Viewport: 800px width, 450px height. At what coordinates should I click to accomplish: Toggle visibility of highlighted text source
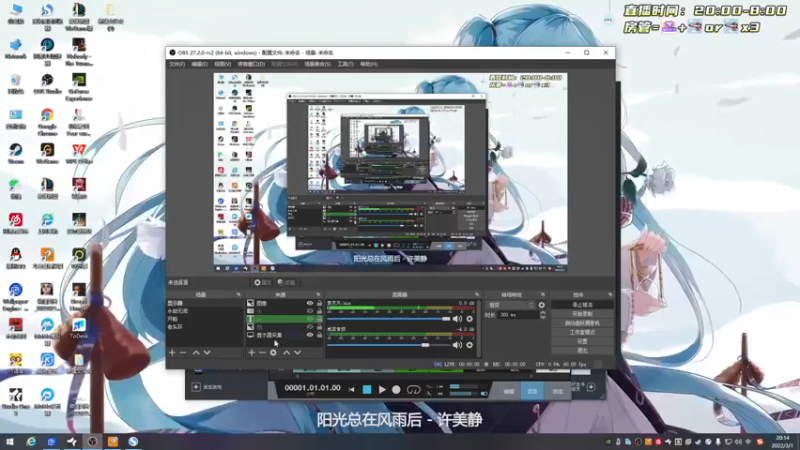pyautogui.click(x=310, y=319)
